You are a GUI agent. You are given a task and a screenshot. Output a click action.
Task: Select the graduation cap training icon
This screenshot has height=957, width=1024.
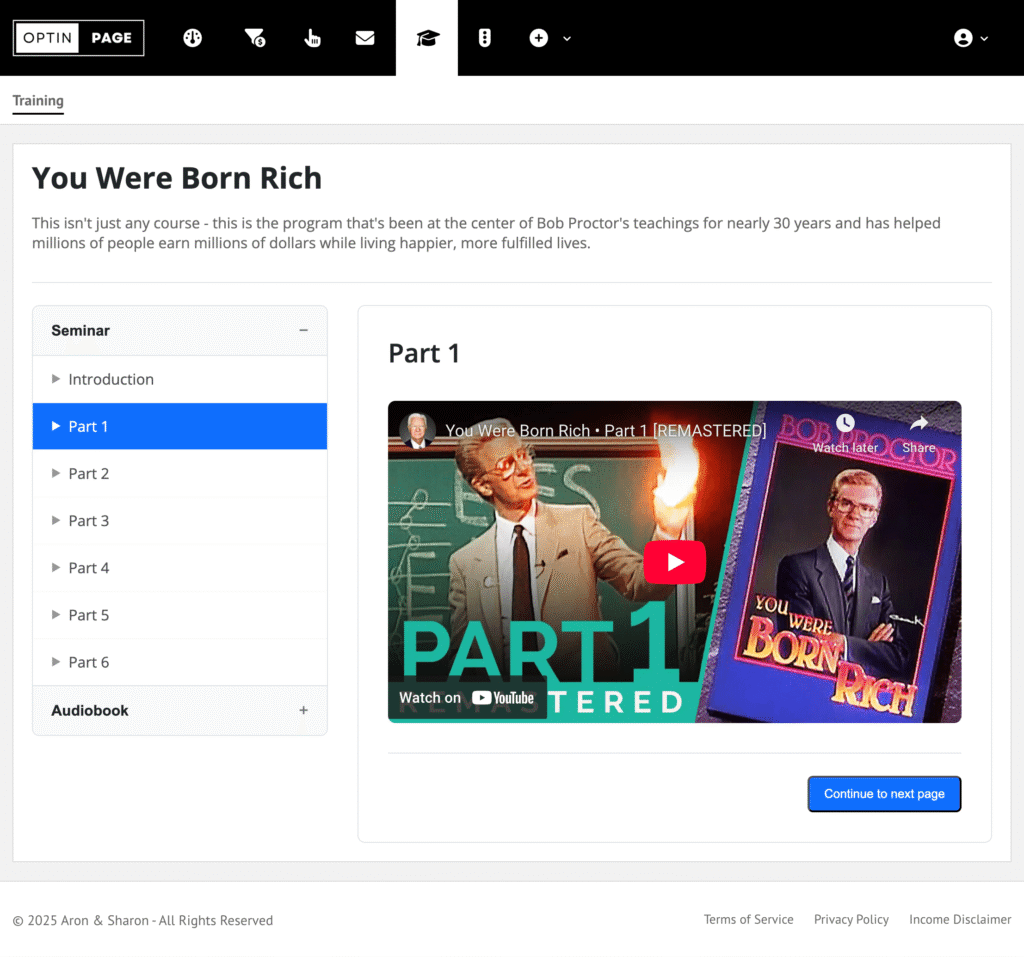pyautogui.click(x=427, y=38)
